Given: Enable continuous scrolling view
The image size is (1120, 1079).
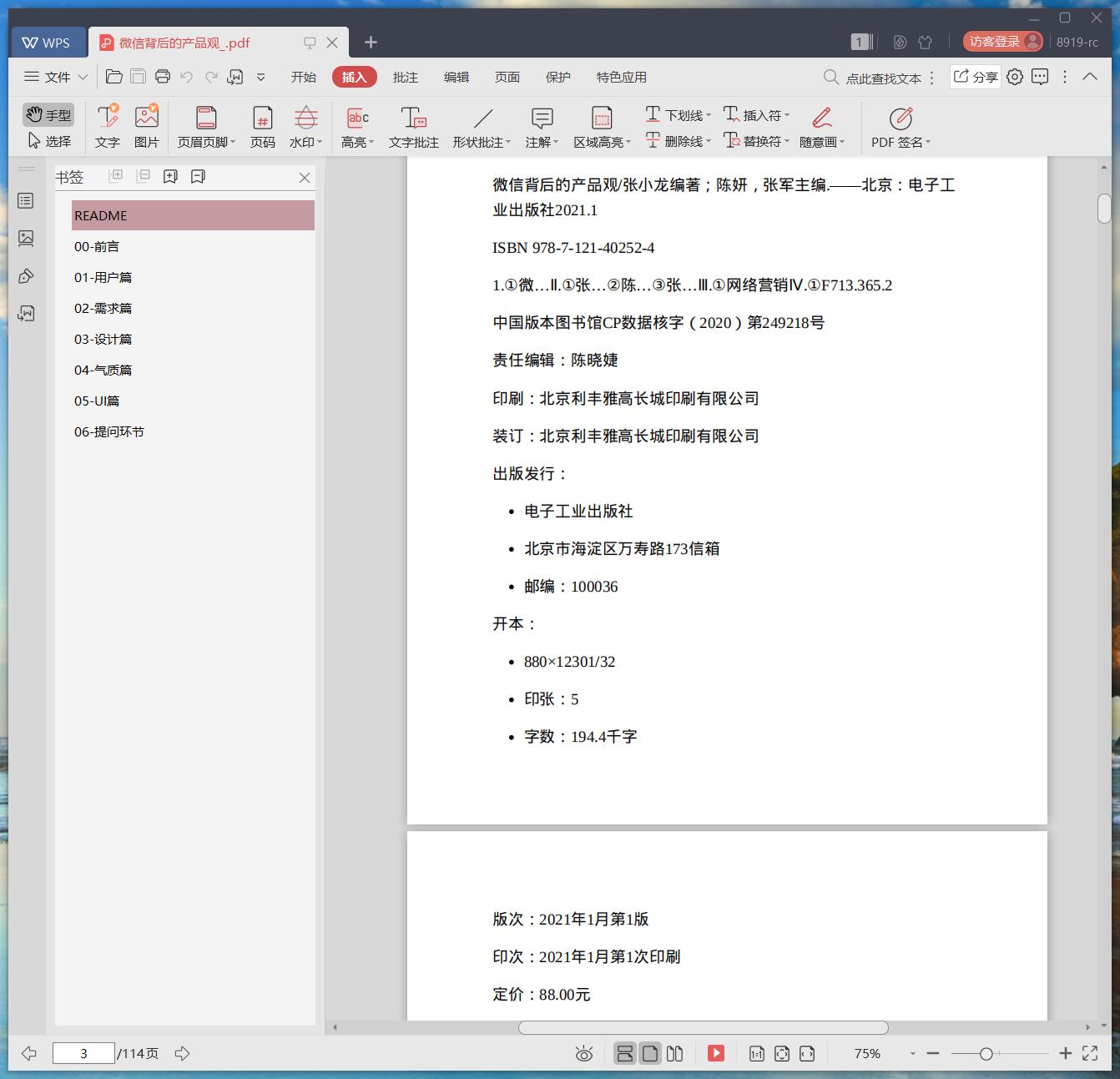Looking at the screenshot, I should pyautogui.click(x=624, y=1053).
